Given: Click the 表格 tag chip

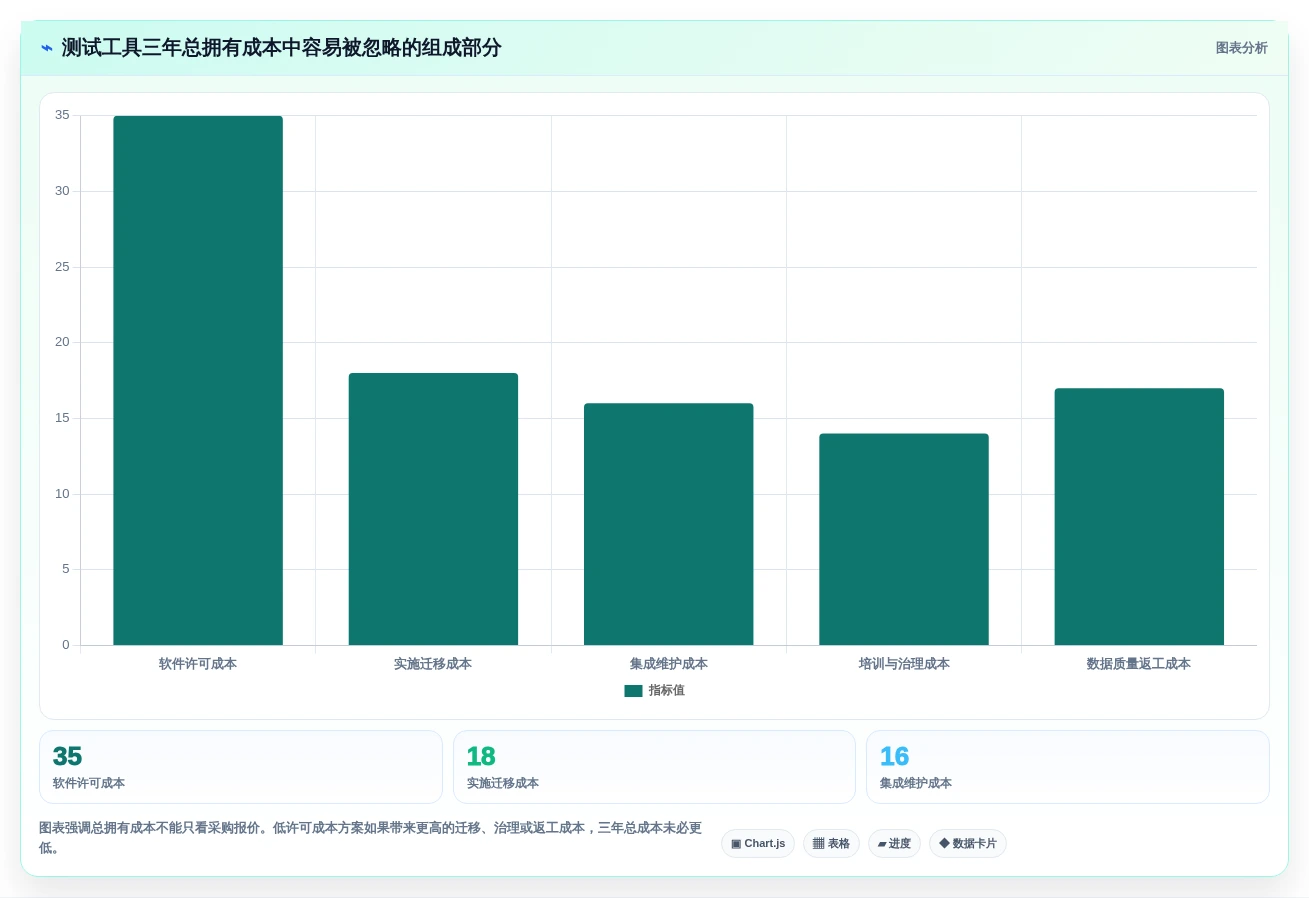Looking at the screenshot, I should [x=831, y=844].
